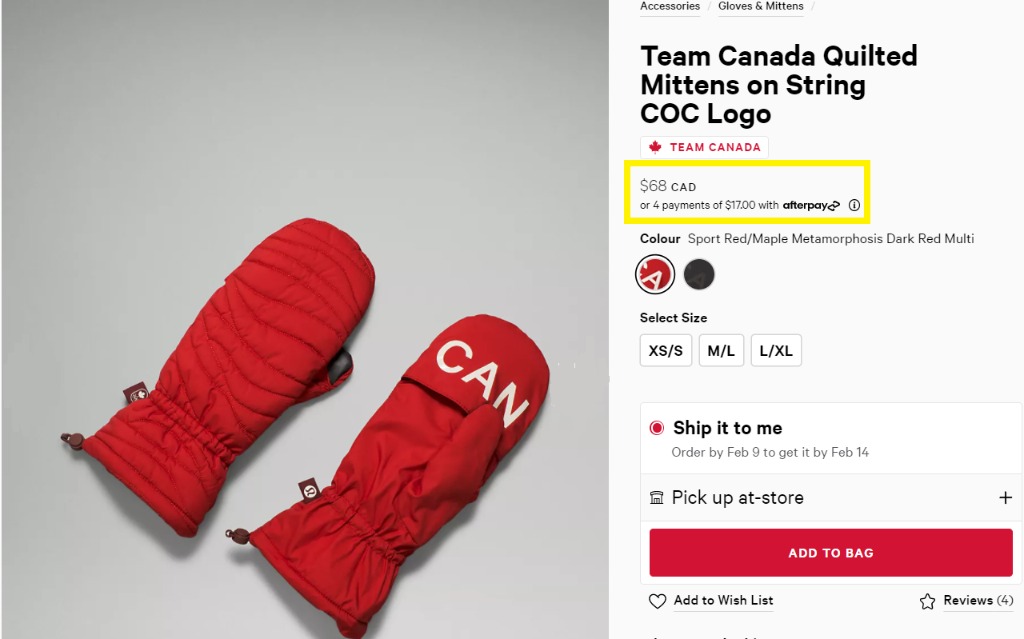Select the Ship it to me option
The image size is (1024, 639).
[657, 428]
